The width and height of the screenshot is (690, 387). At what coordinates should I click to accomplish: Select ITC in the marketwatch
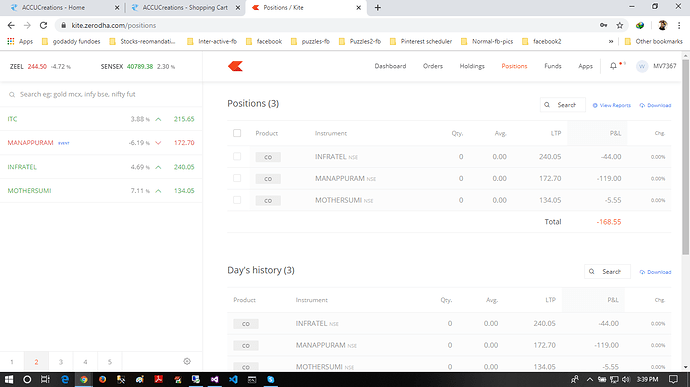(x=101, y=119)
